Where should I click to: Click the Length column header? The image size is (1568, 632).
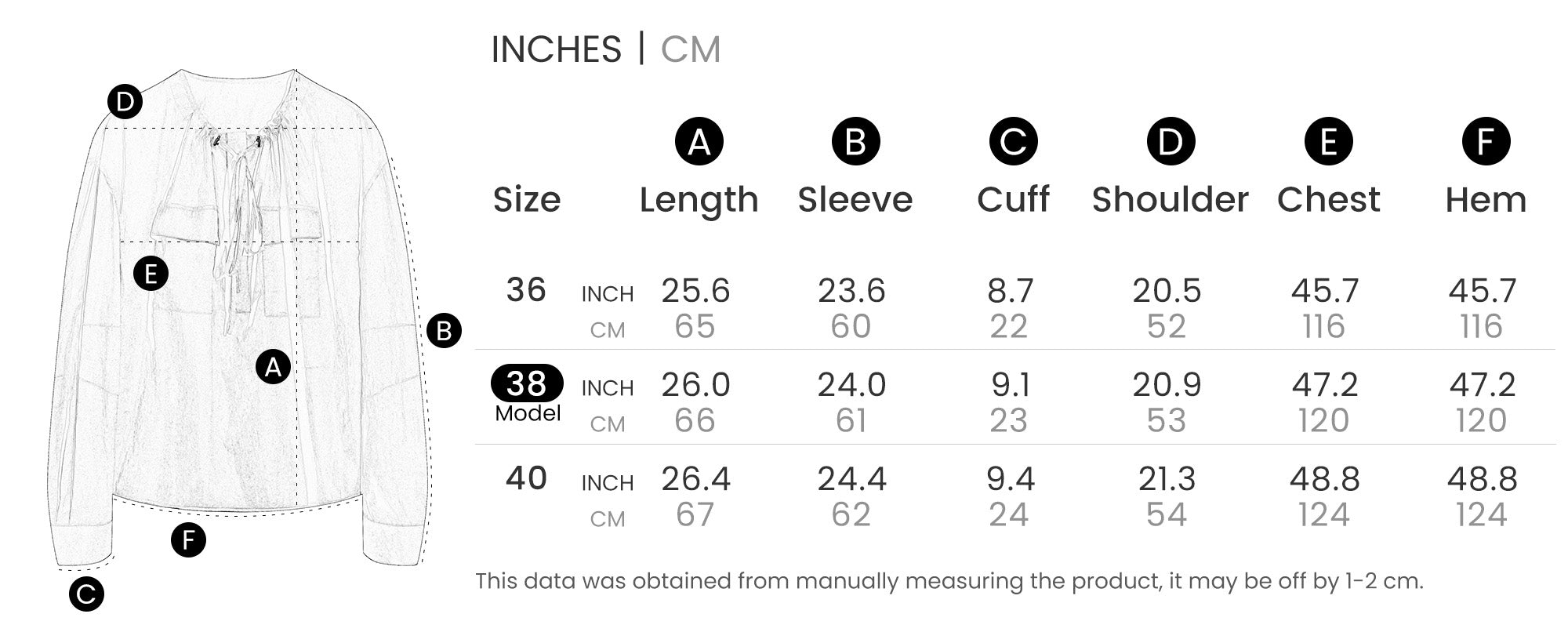[x=699, y=200]
